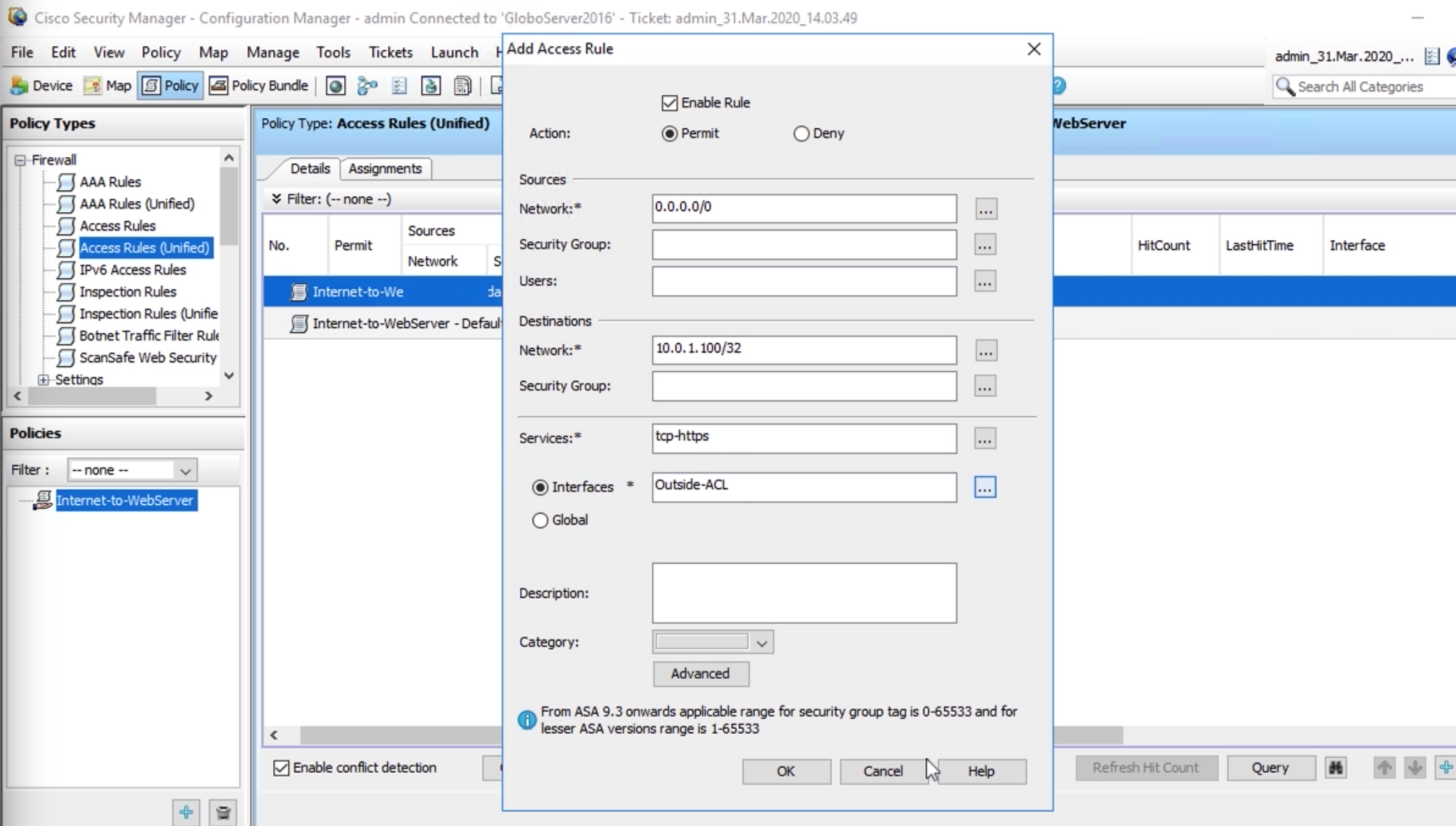Select the Permit action radio button
This screenshot has height=826, width=1456.
coord(669,133)
